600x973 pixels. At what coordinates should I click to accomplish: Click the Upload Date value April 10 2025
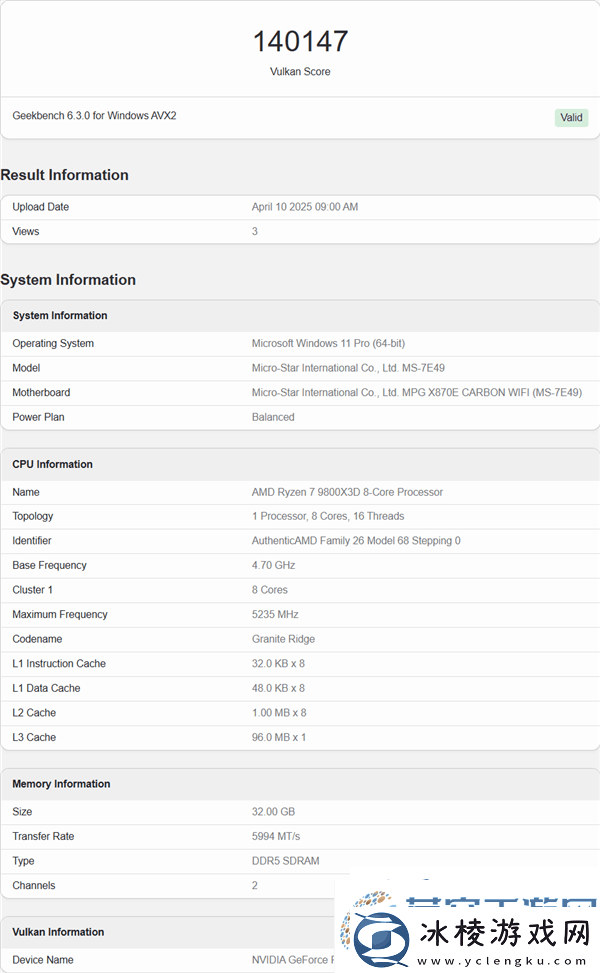pos(304,207)
